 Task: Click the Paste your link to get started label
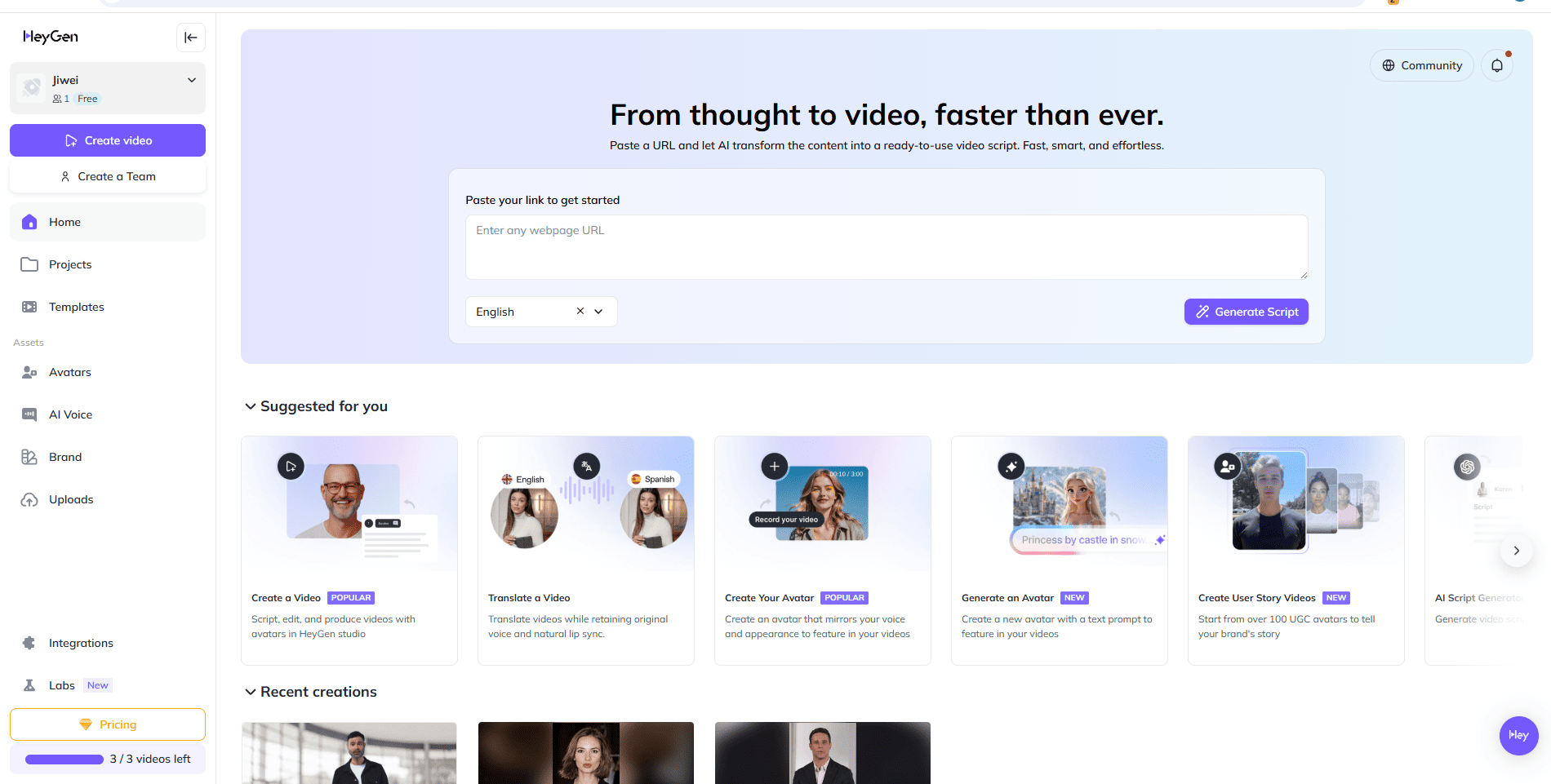click(x=543, y=200)
